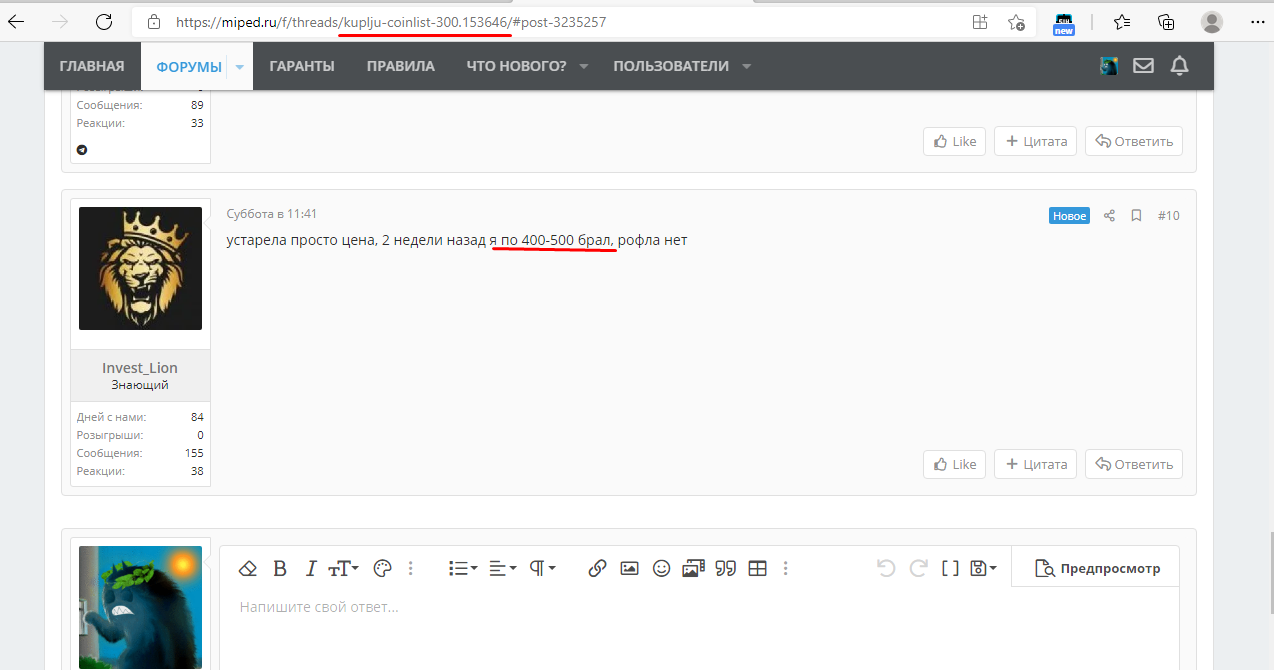This screenshot has height=670, width=1274.
Task: Open the Суббота в 11:41 timestamp link
Action: (x=272, y=214)
